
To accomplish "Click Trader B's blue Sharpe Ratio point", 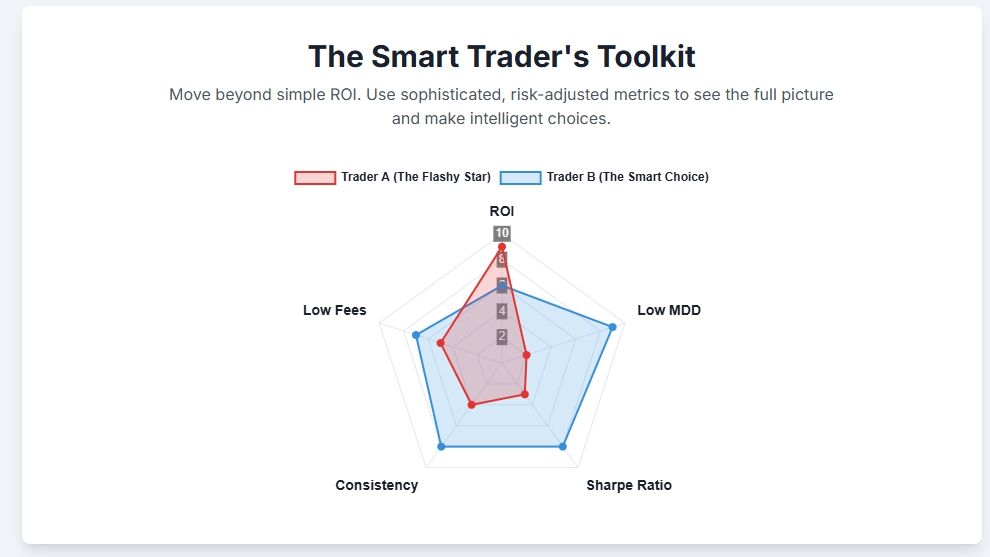I will [x=563, y=446].
